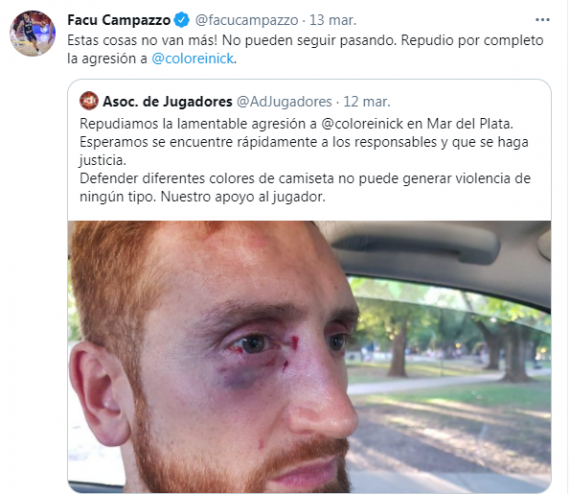Click the phrase "Repudio por completo"
570x494 pixels.
point(472,40)
